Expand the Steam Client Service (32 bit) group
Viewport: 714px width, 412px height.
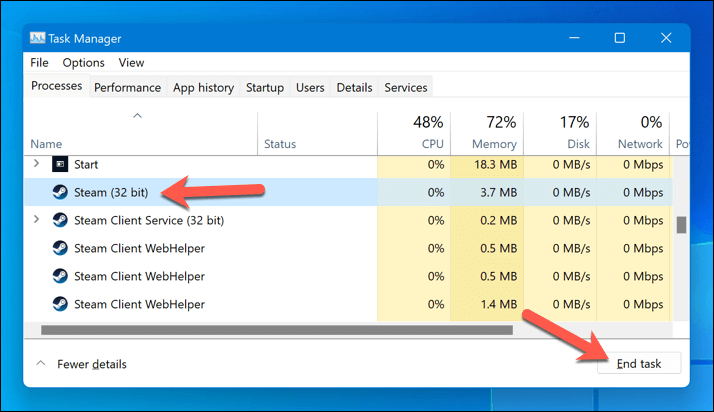[x=38, y=220]
